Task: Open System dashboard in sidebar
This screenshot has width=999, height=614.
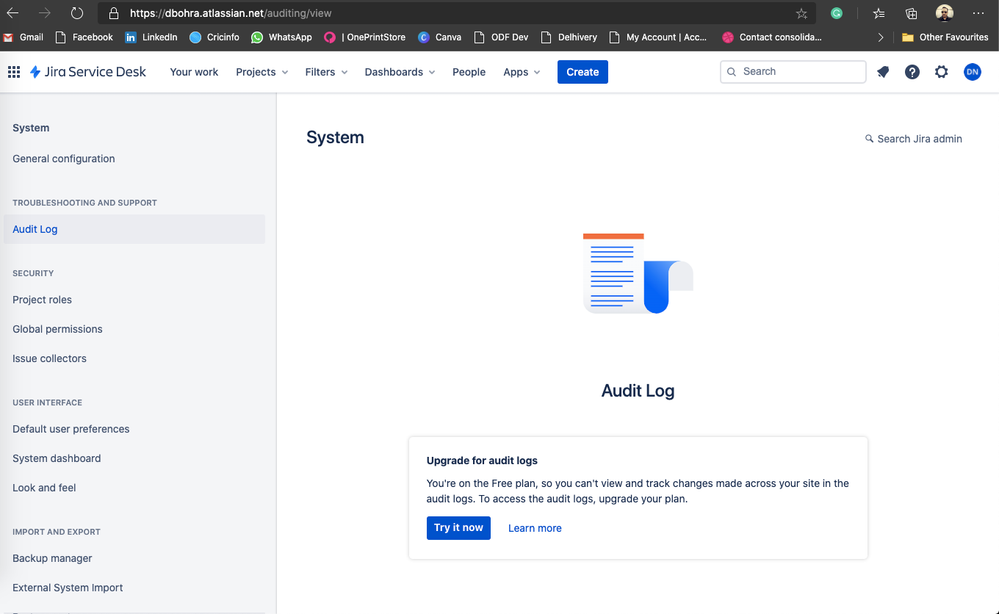Action: (x=57, y=459)
